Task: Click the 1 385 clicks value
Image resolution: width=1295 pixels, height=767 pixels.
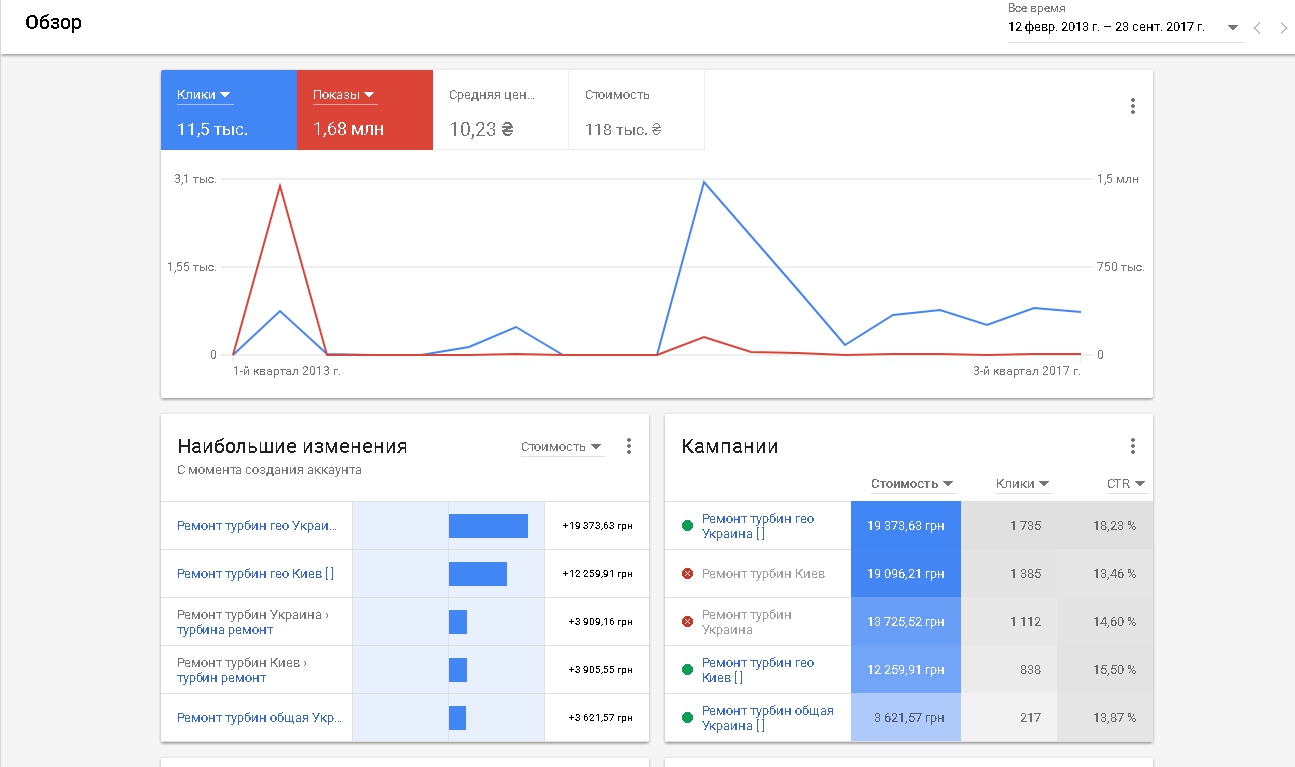Action: [x=1025, y=574]
